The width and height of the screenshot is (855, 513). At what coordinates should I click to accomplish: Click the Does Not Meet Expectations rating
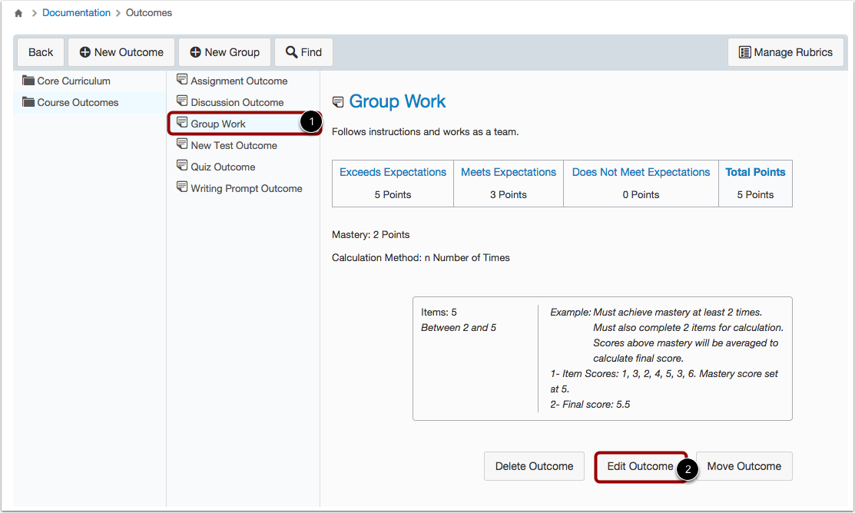pyautogui.click(x=641, y=172)
